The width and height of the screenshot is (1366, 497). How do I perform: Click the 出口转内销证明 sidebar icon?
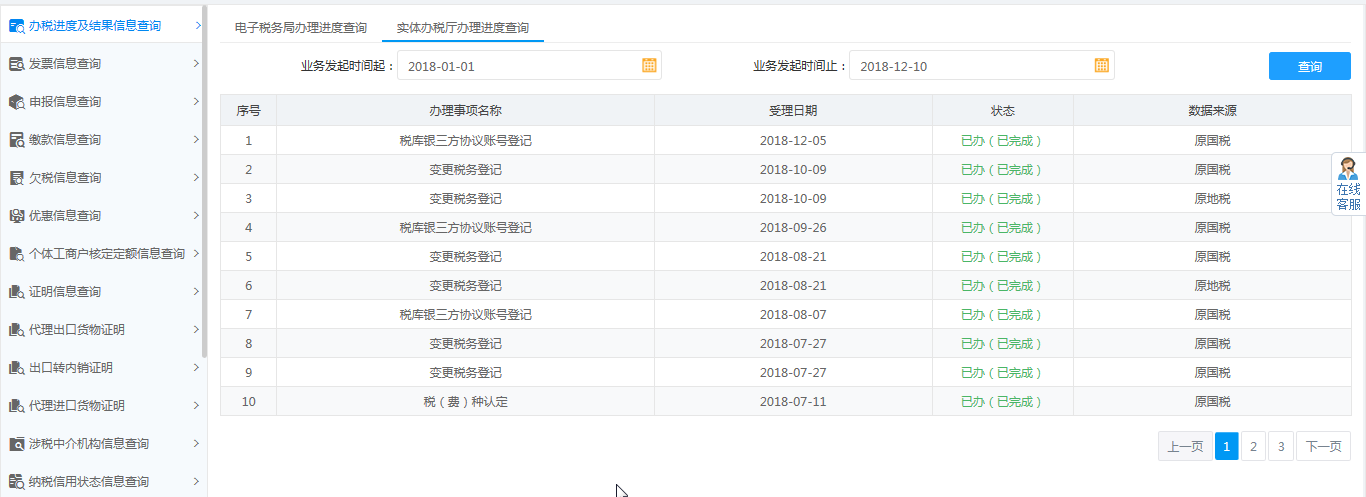16,368
